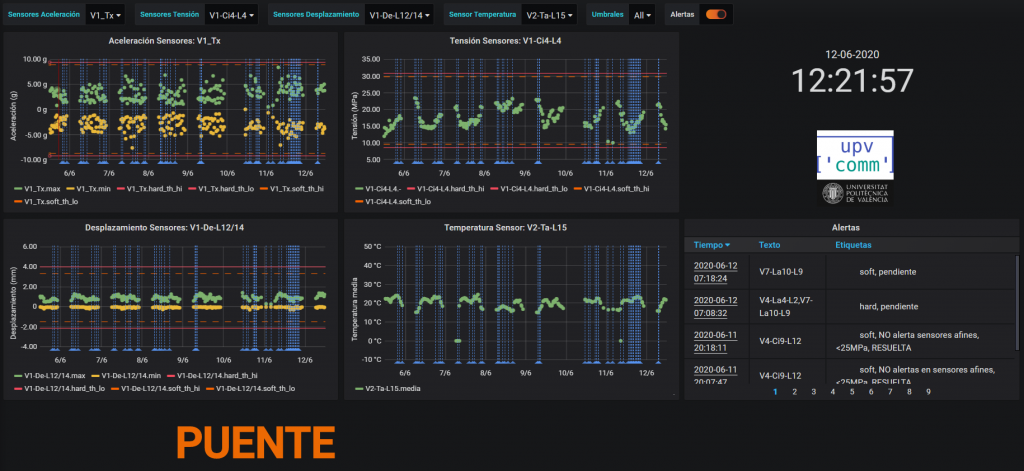
Task: Open the Tensión Sensores: V1-Ci4-L4 panel title menu
Action: coord(505,41)
